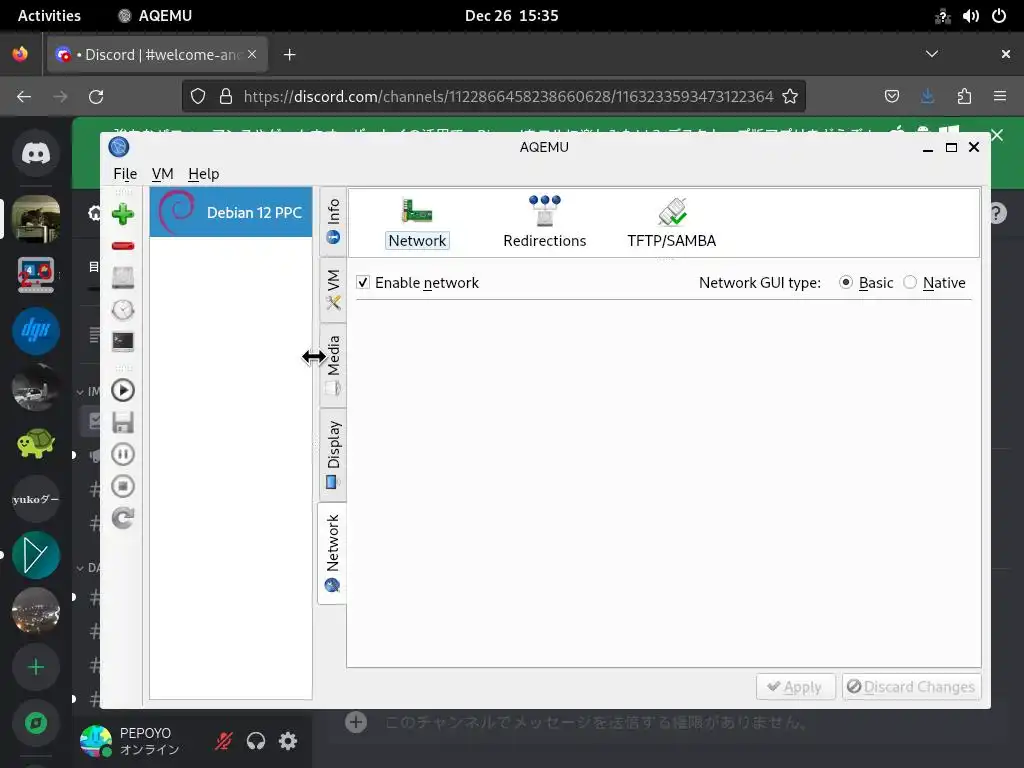Viewport: 1024px width, 768px height.
Task: Remove the VM with the red minus icon
Action: (123, 246)
